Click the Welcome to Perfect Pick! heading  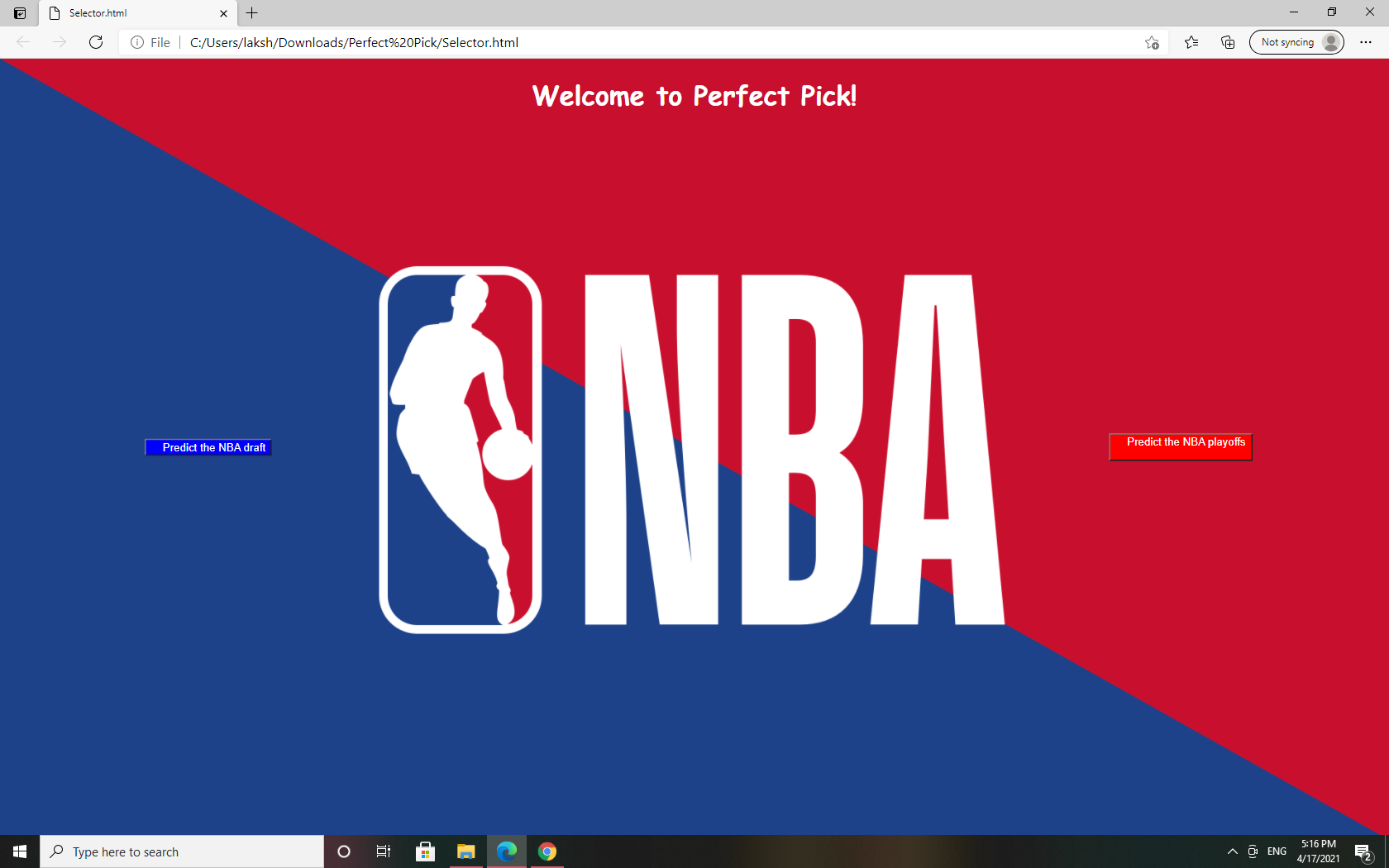(x=694, y=96)
